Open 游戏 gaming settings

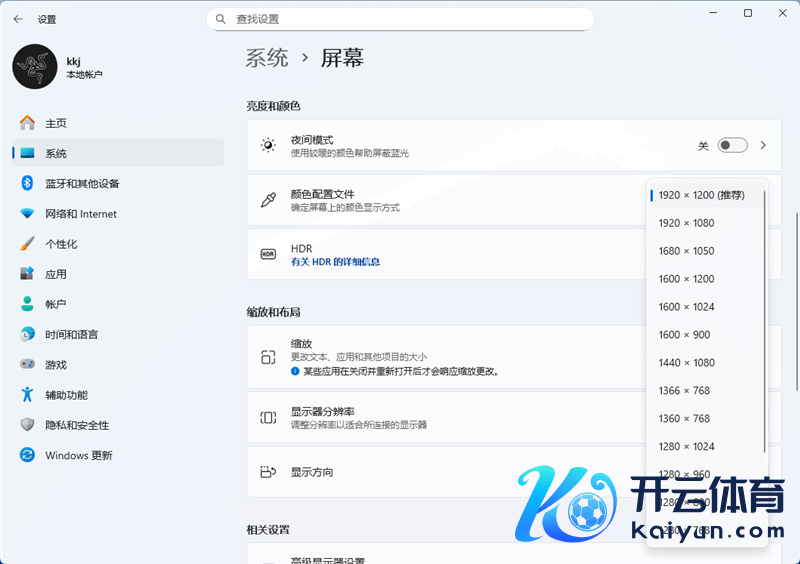point(56,365)
